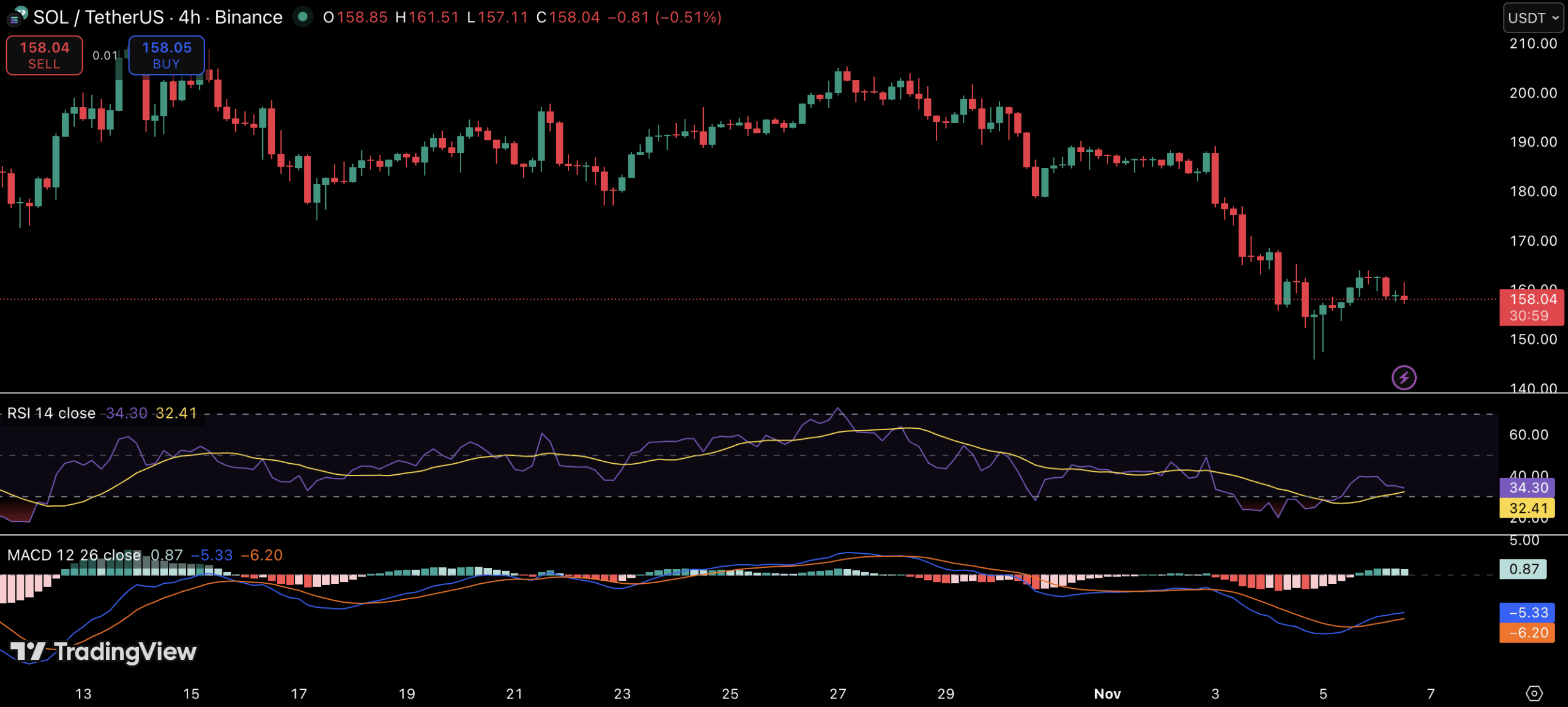Click the purple lightning bolt icon
The image size is (1568, 707).
pyautogui.click(x=1403, y=377)
